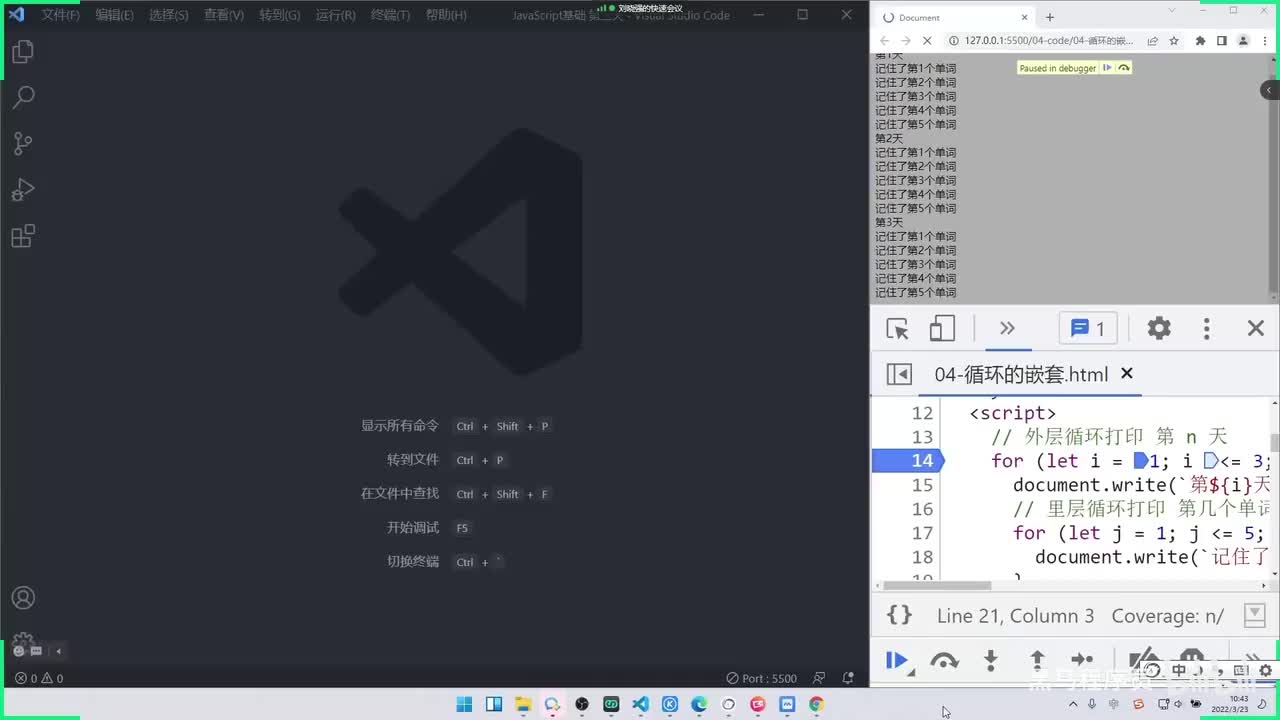Click the horizontal scrollbar of source code

pyautogui.click(x=935, y=586)
